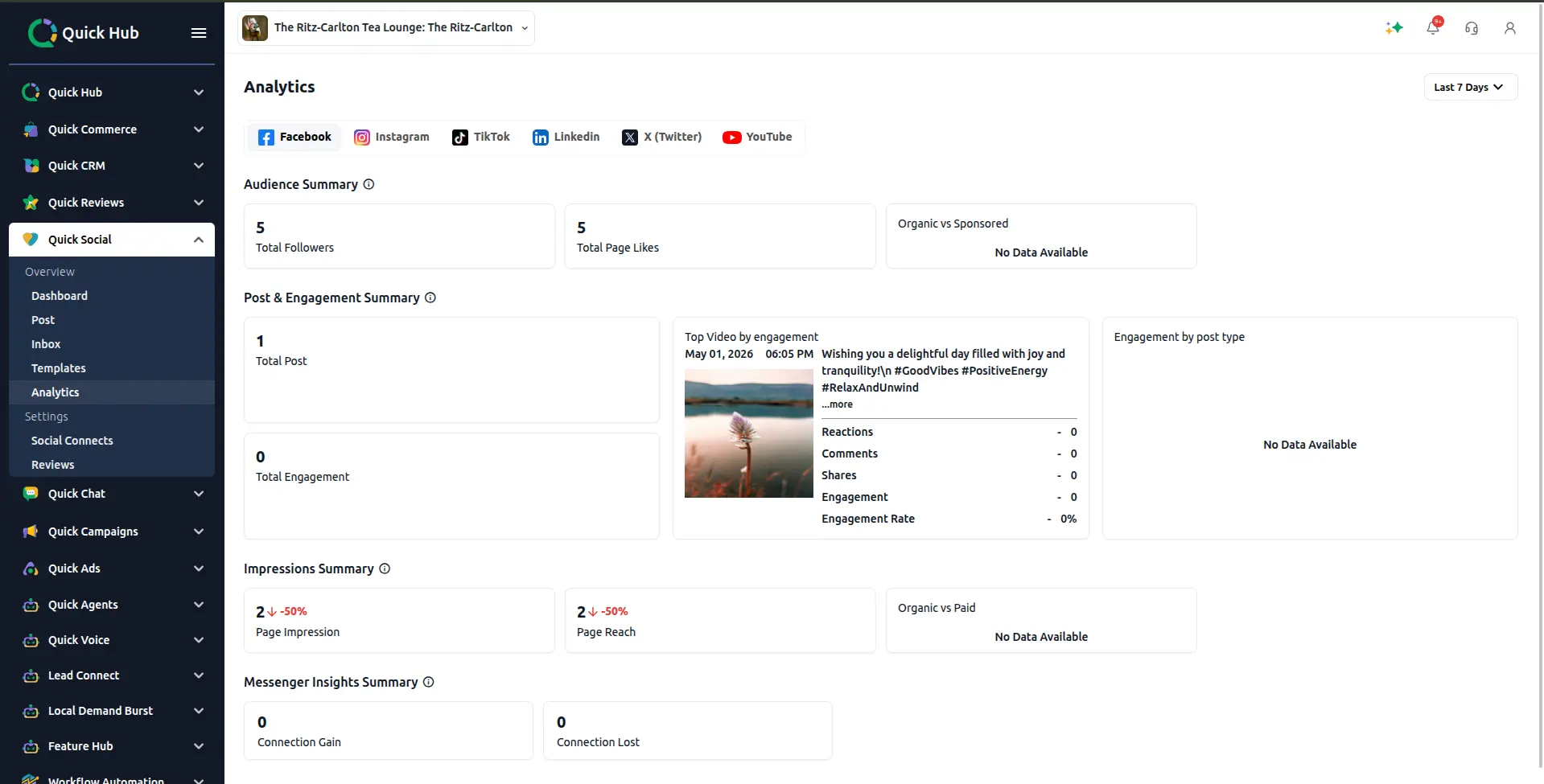This screenshot has height=784, width=1544.
Task: Click the Page Reach card
Action: click(720, 620)
